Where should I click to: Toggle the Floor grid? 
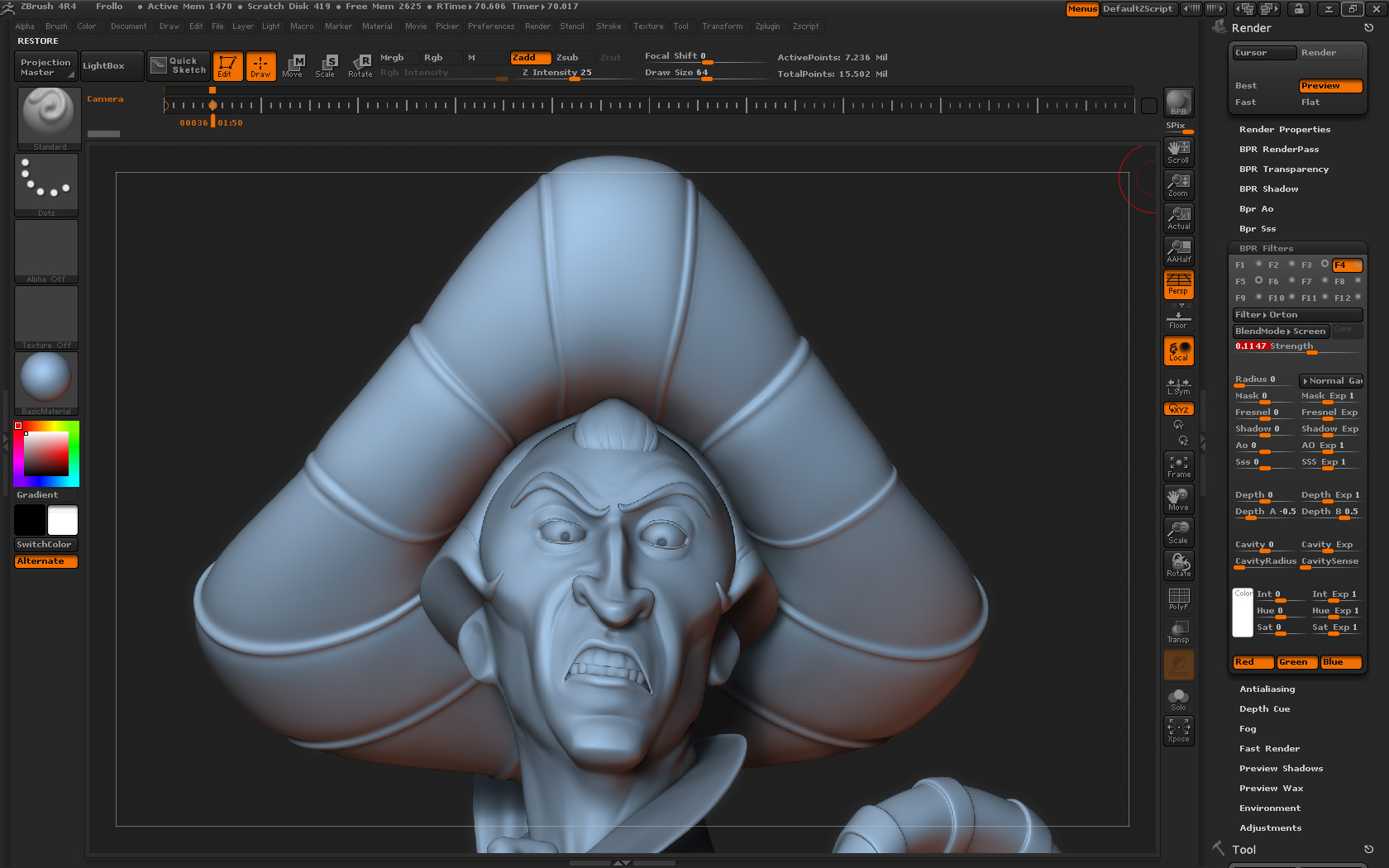1178,320
